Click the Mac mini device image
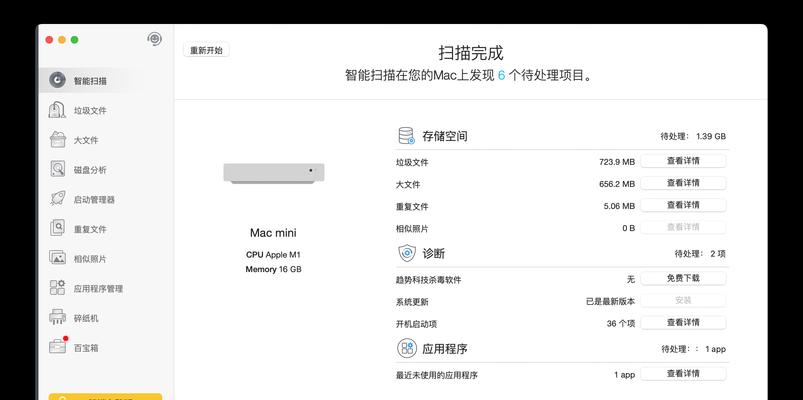This screenshot has height=400, width=803. tap(274, 173)
